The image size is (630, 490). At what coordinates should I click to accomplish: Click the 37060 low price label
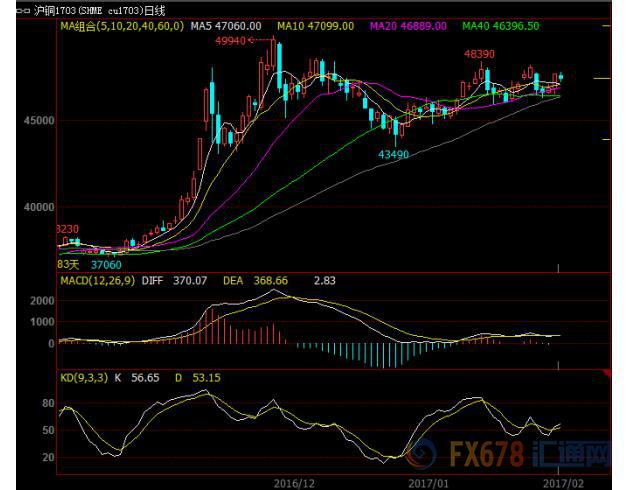click(106, 264)
